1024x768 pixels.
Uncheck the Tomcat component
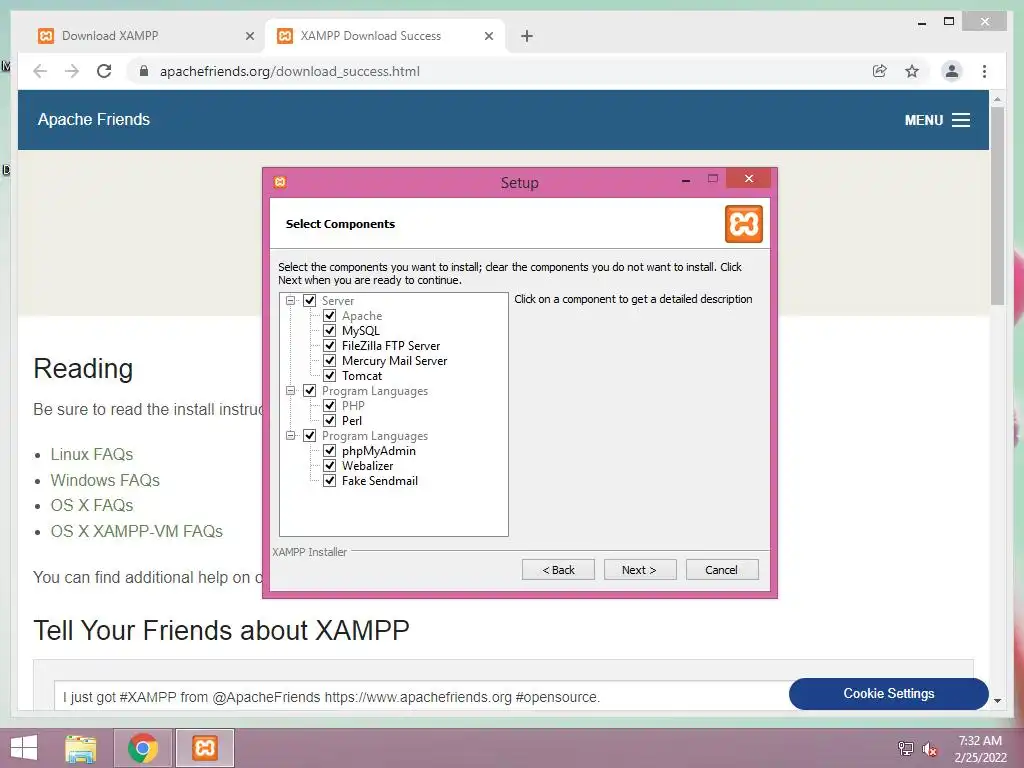[x=330, y=376]
